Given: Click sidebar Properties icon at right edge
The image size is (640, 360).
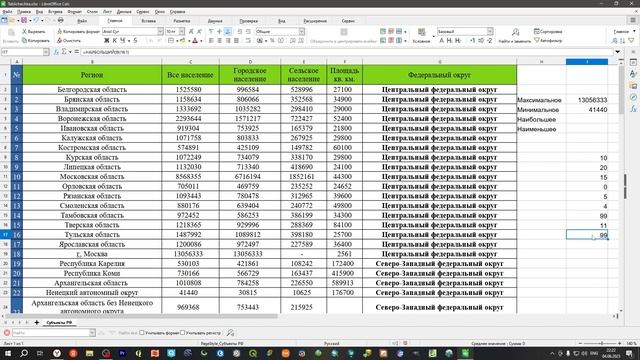Looking at the screenshot, I should click(x=633, y=62).
